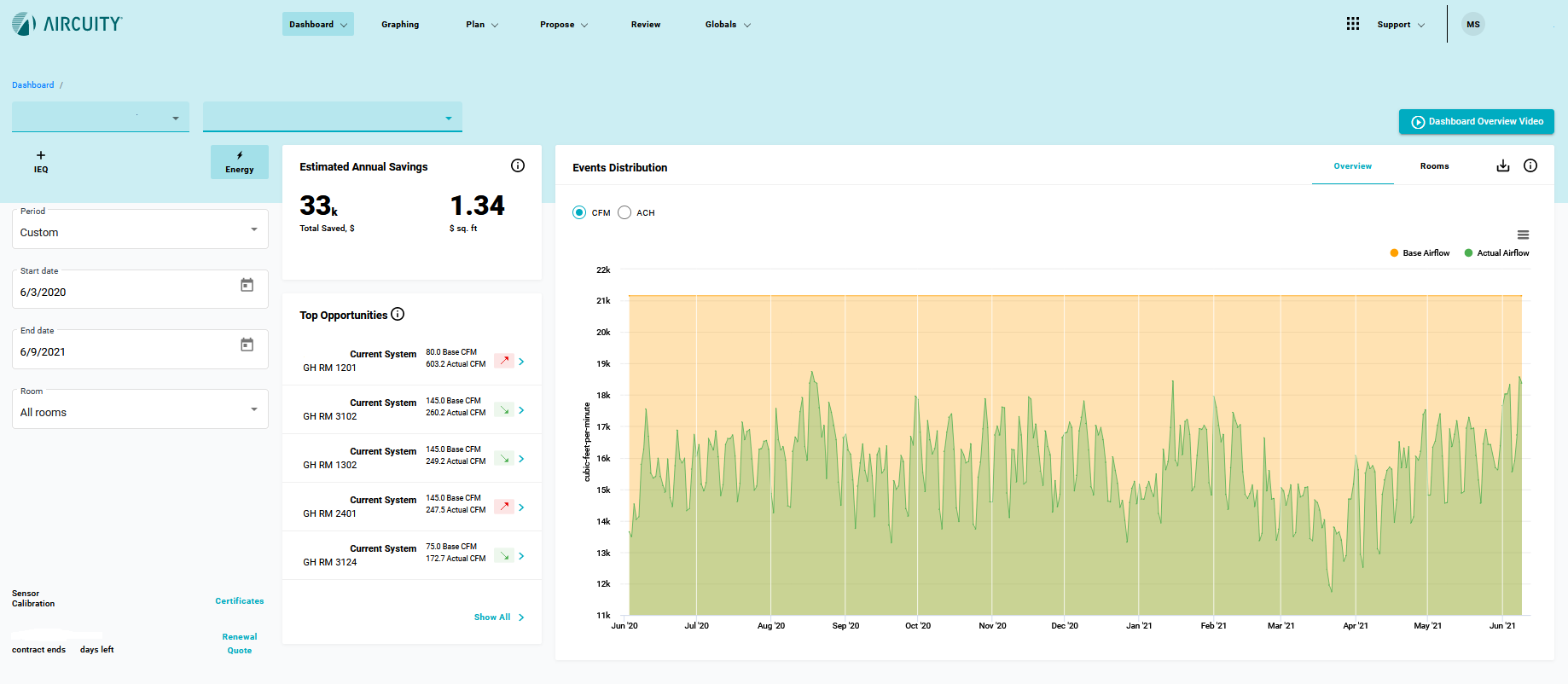Open Top Opportunities info icon
1568x684 pixels.
point(398,314)
